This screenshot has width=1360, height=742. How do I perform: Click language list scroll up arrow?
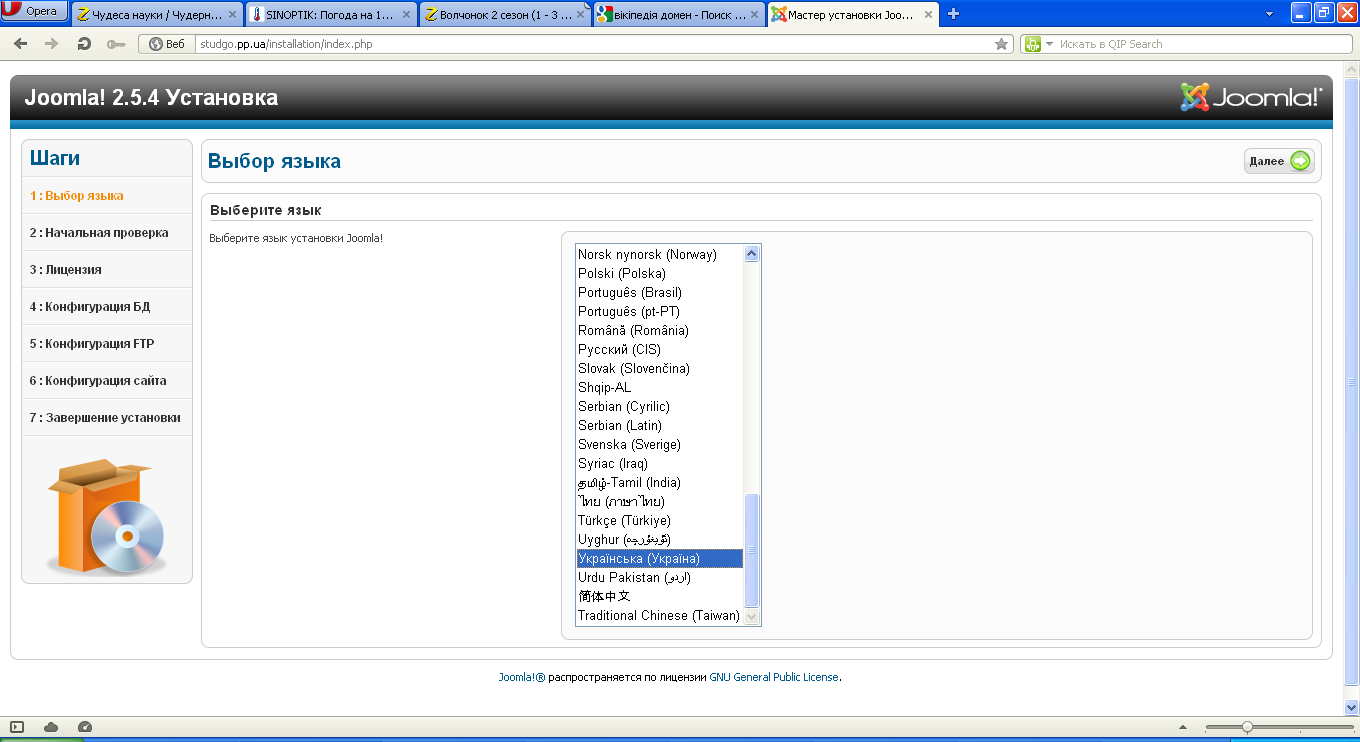[752, 254]
